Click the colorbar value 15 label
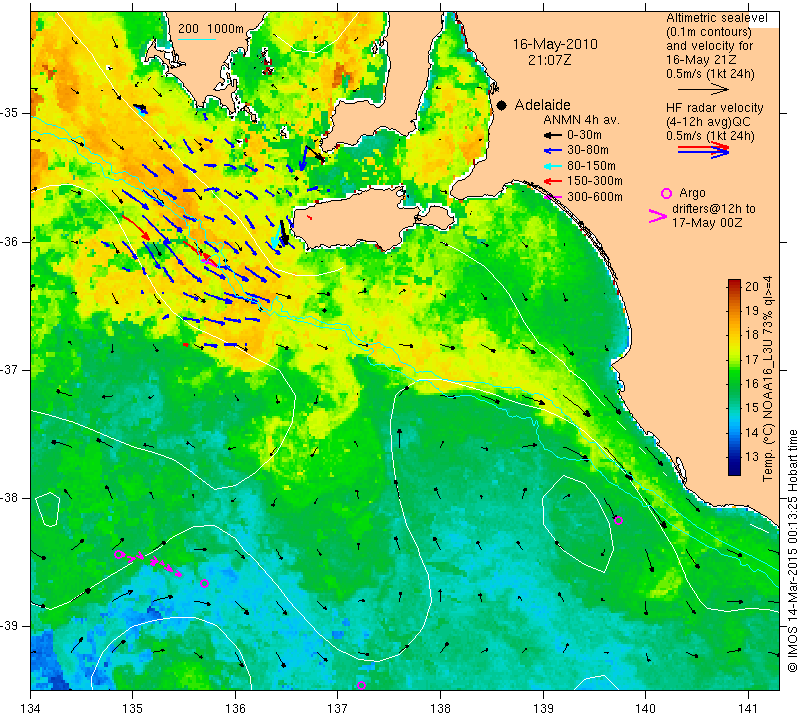The height and width of the screenshot is (720, 800). pyautogui.click(x=752, y=408)
